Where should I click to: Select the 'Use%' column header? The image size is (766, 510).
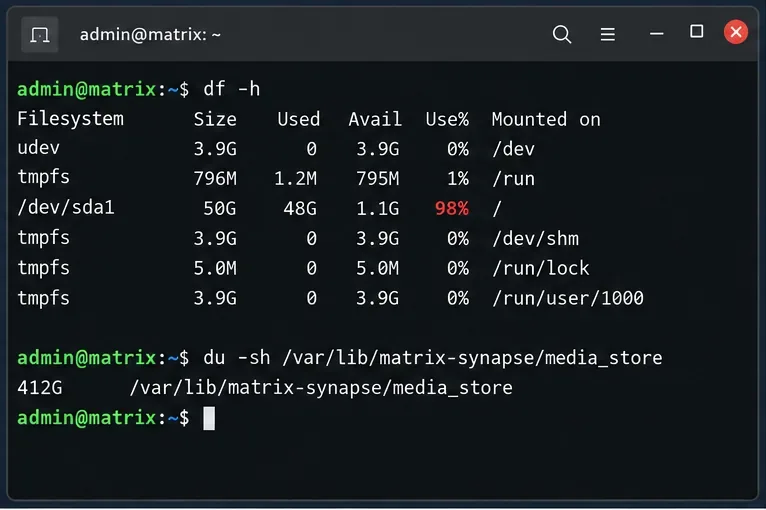pyautogui.click(x=447, y=119)
